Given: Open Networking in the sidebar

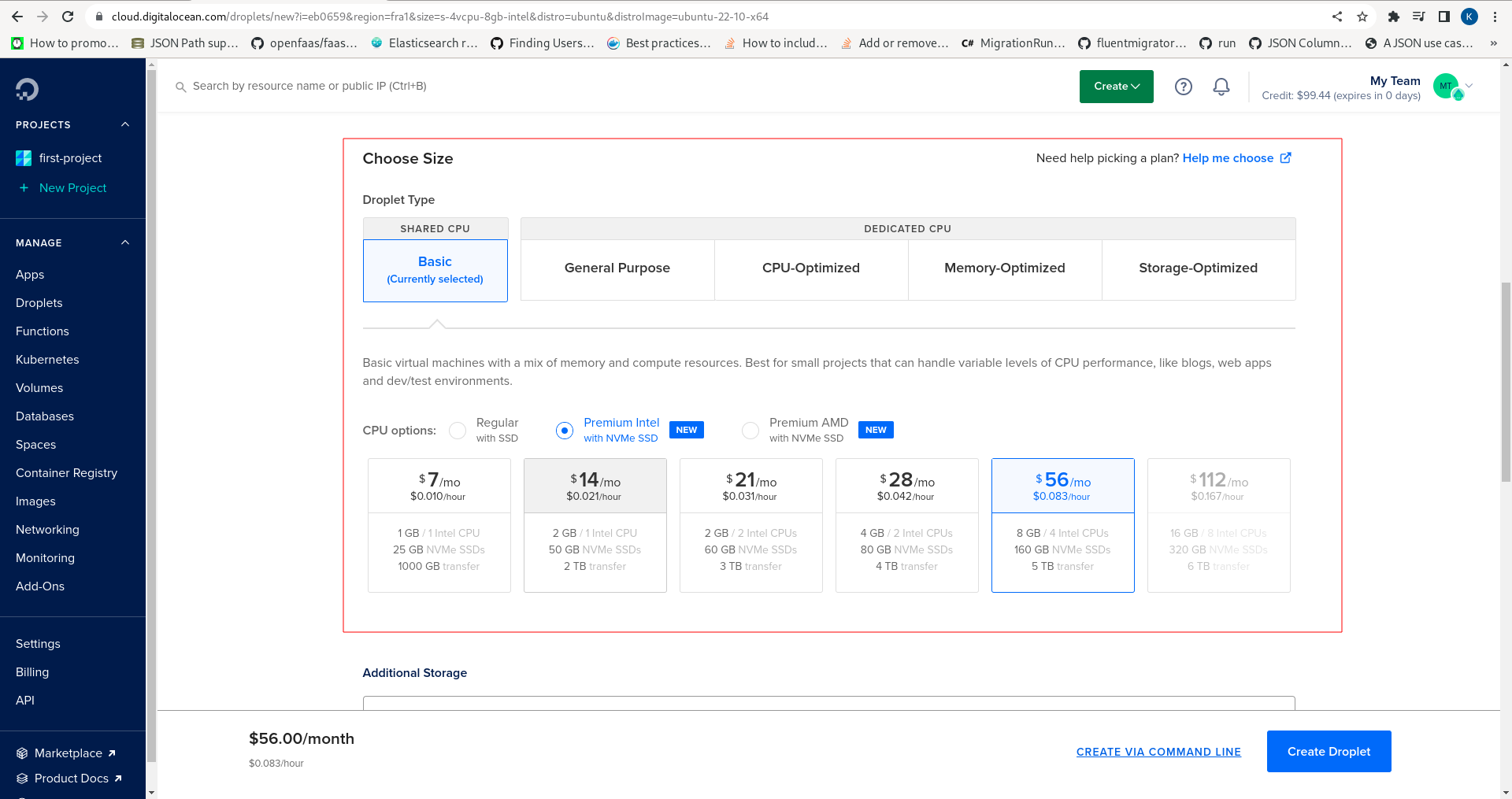Looking at the screenshot, I should click(x=47, y=530).
